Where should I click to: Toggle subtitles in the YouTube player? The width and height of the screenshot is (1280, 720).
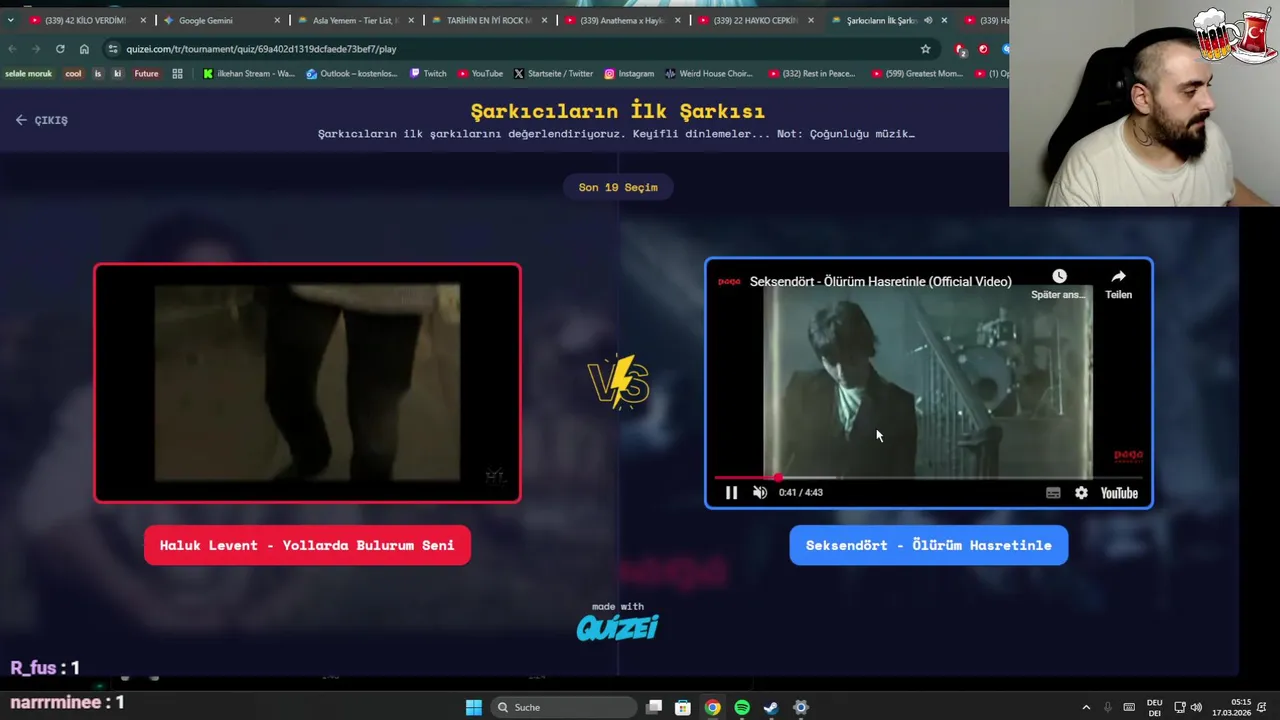pyautogui.click(x=1053, y=493)
